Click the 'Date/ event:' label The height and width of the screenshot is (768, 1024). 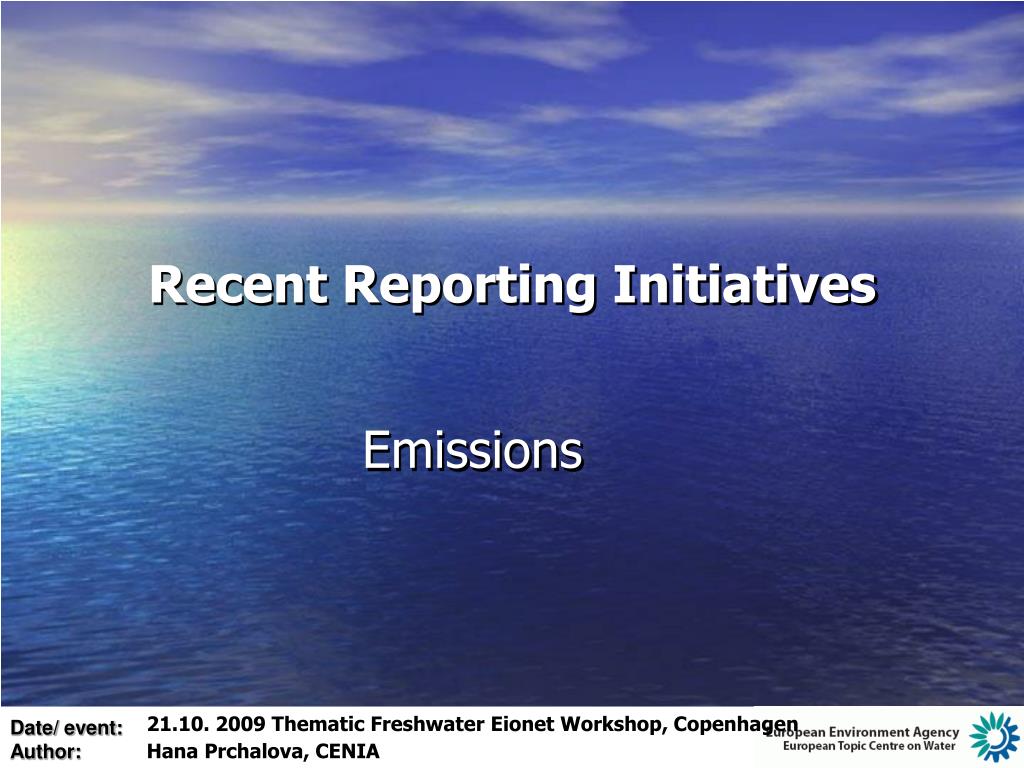point(67,728)
